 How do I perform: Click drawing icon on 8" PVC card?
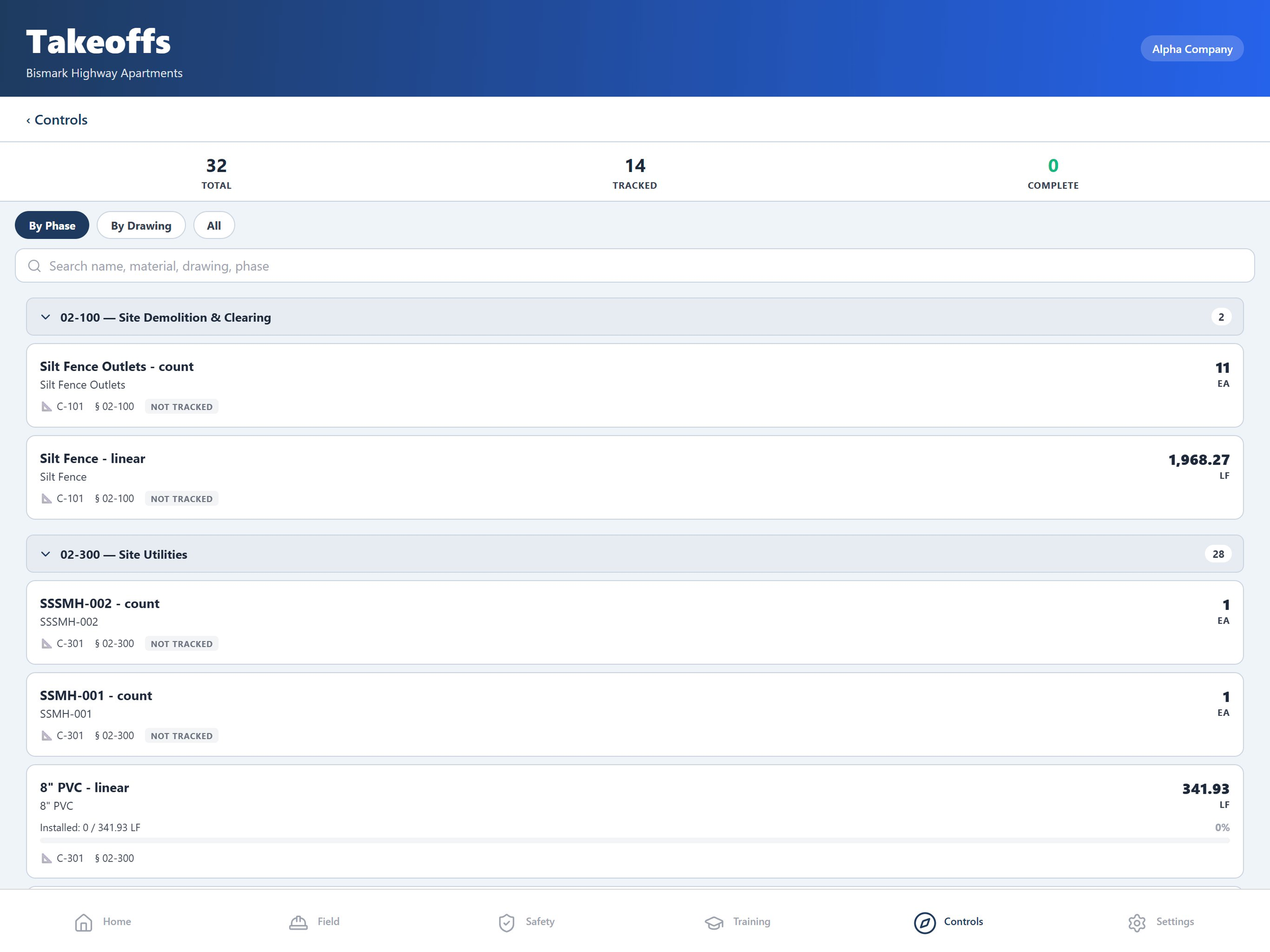pos(47,858)
